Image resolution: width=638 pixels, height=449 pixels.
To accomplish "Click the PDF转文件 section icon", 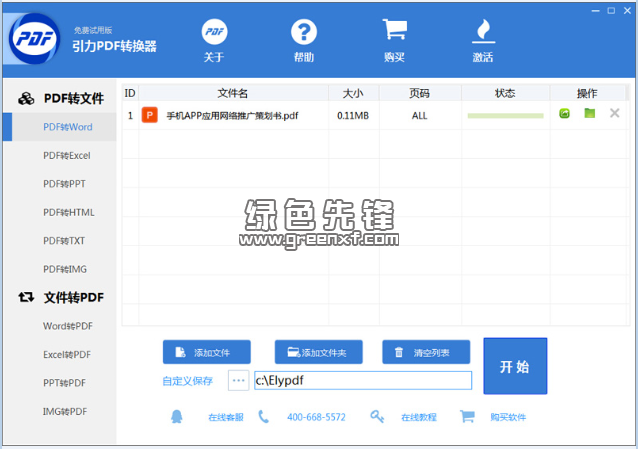I will 26,99.
